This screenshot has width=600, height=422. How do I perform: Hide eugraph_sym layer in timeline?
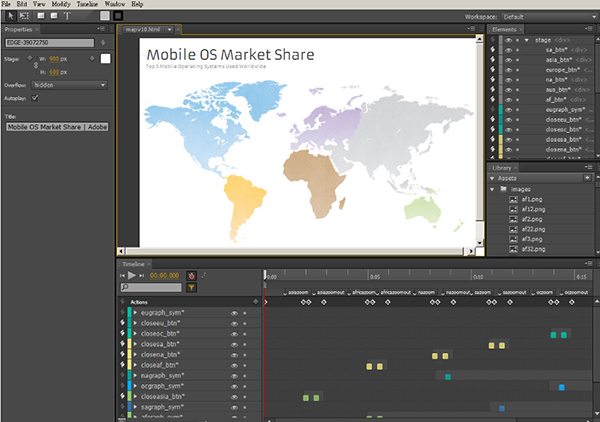(234, 312)
